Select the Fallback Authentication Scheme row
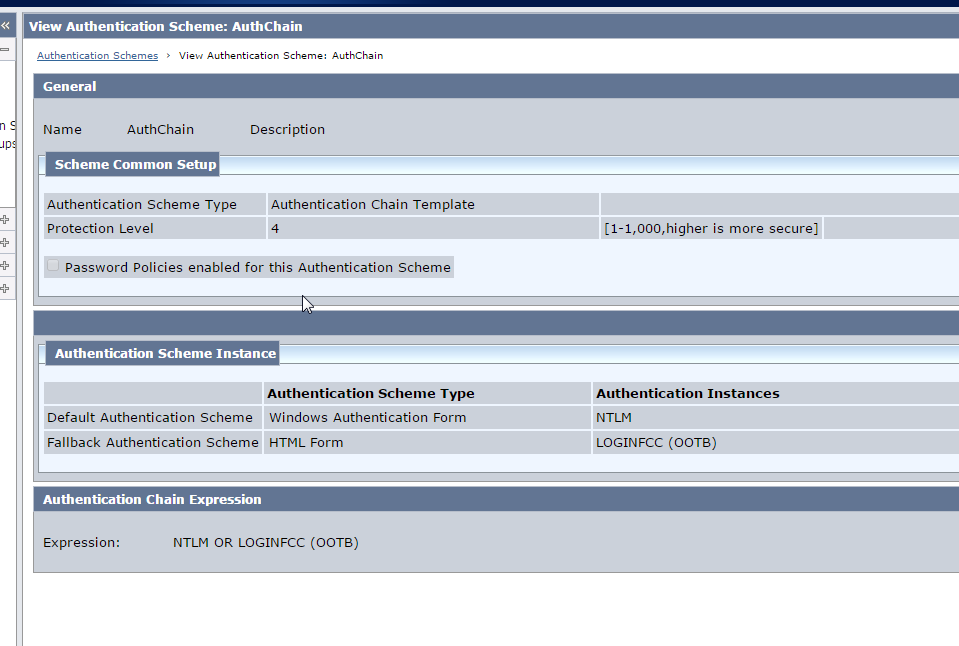Screen dimensions: 959x646 [152, 442]
